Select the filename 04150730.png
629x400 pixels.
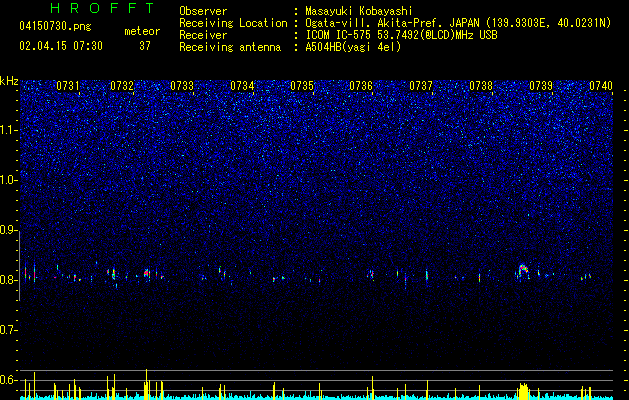[x=55, y=26]
